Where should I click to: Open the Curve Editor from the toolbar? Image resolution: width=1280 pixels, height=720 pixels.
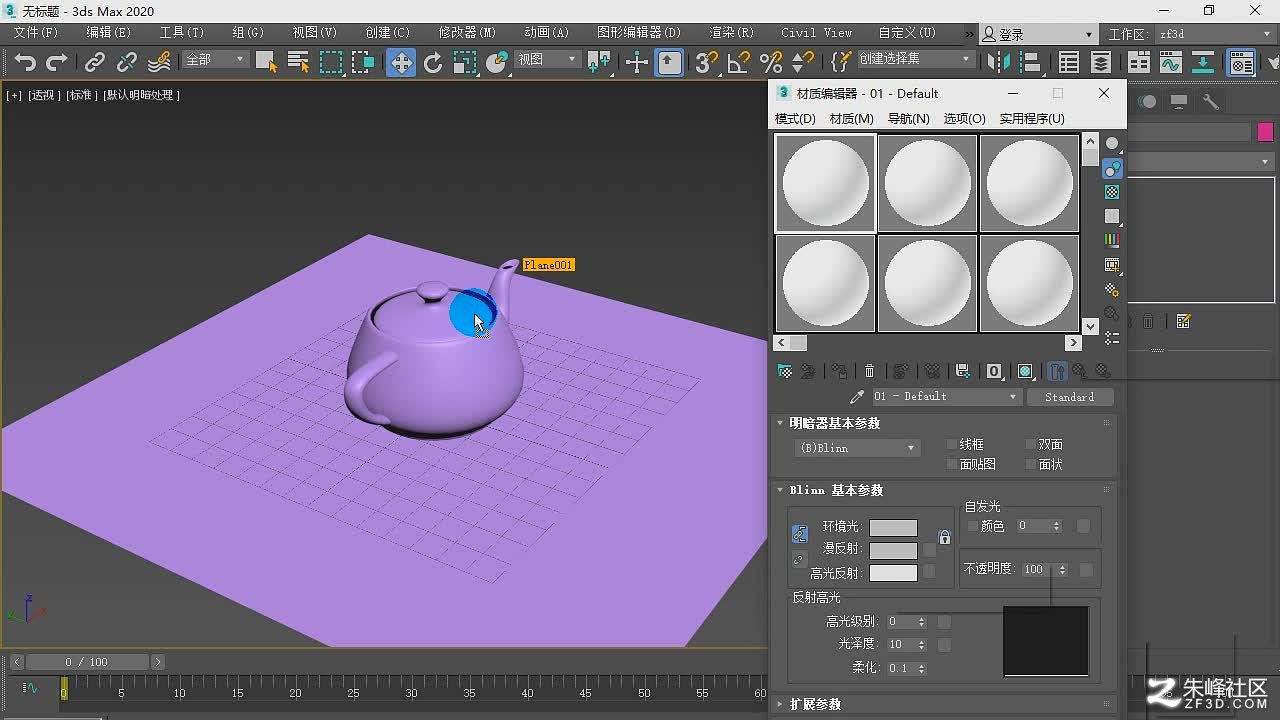pos(1171,63)
